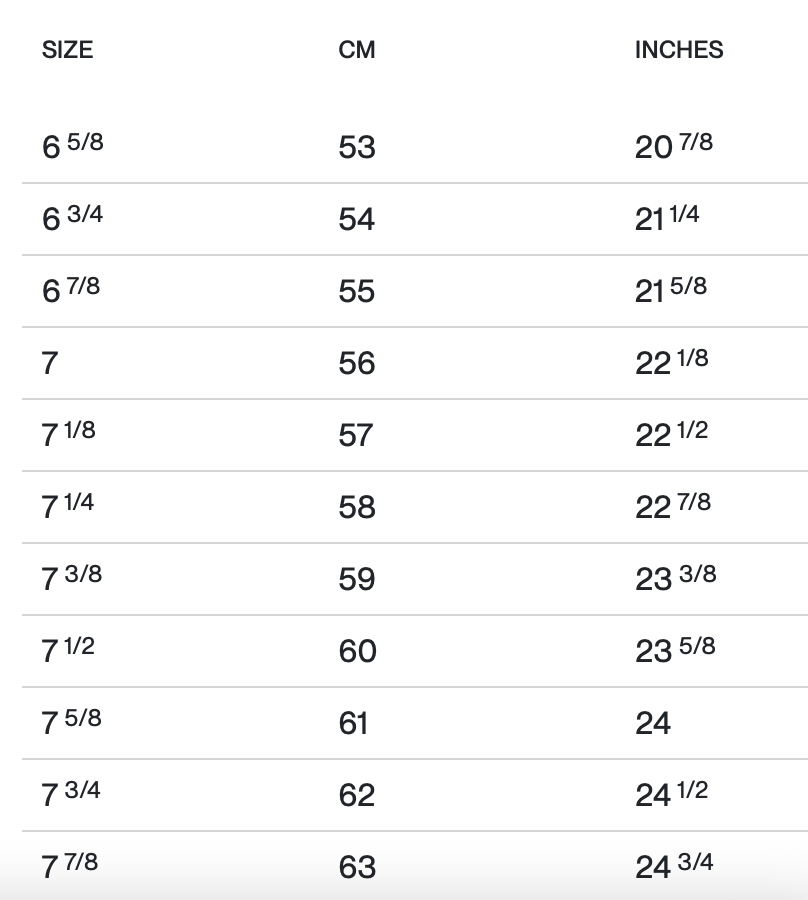This screenshot has width=808, height=900.
Task: Select the 20 7/8 inches cell
Action: [673, 146]
